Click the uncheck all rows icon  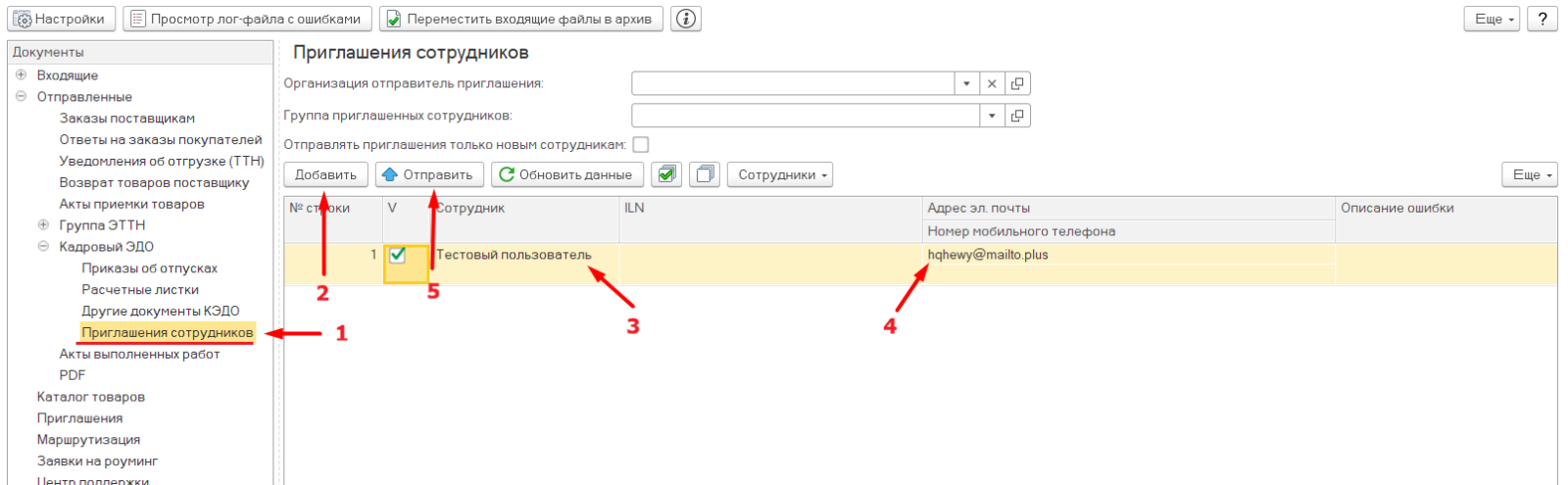coord(704,174)
